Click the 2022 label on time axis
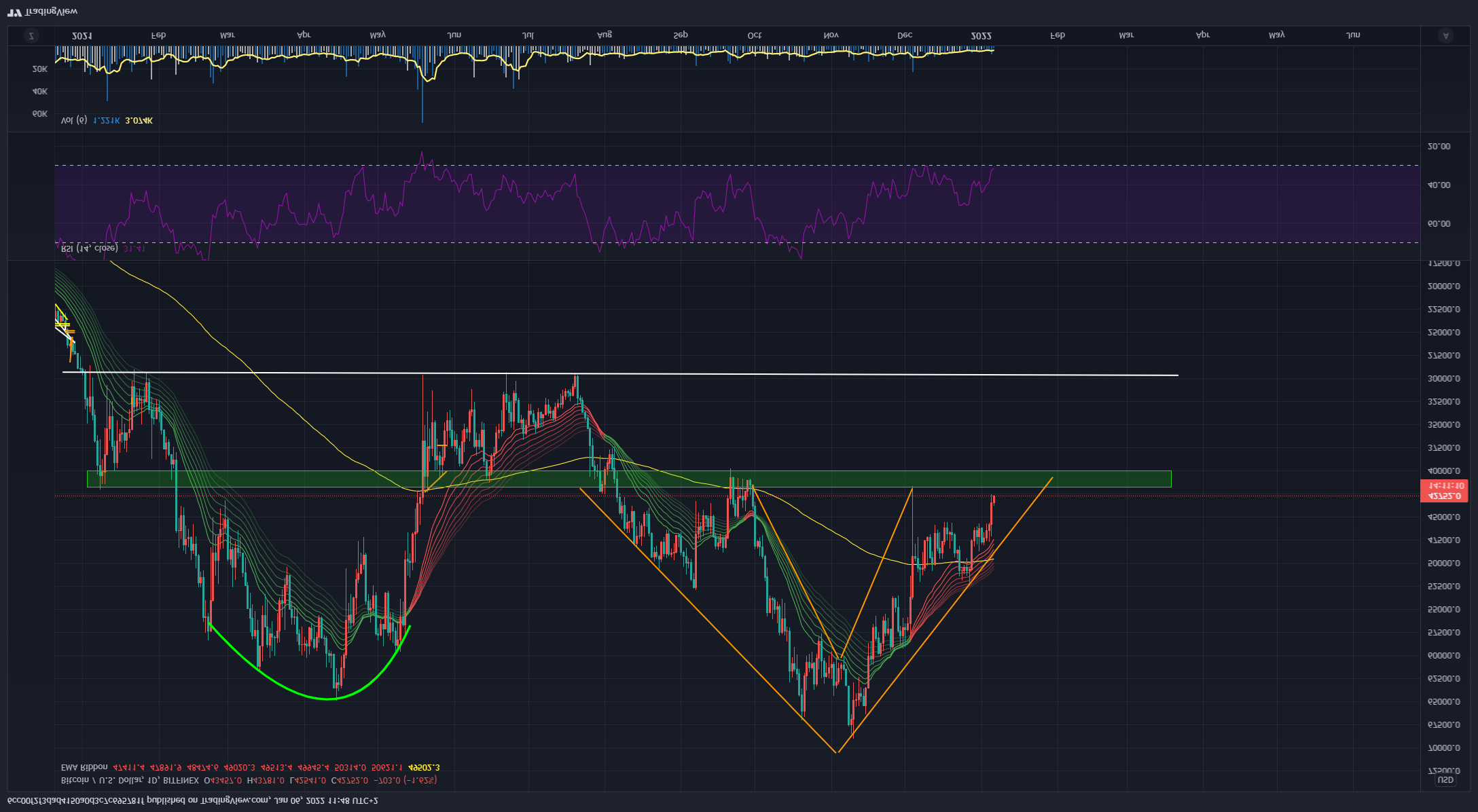 [981, 35]
